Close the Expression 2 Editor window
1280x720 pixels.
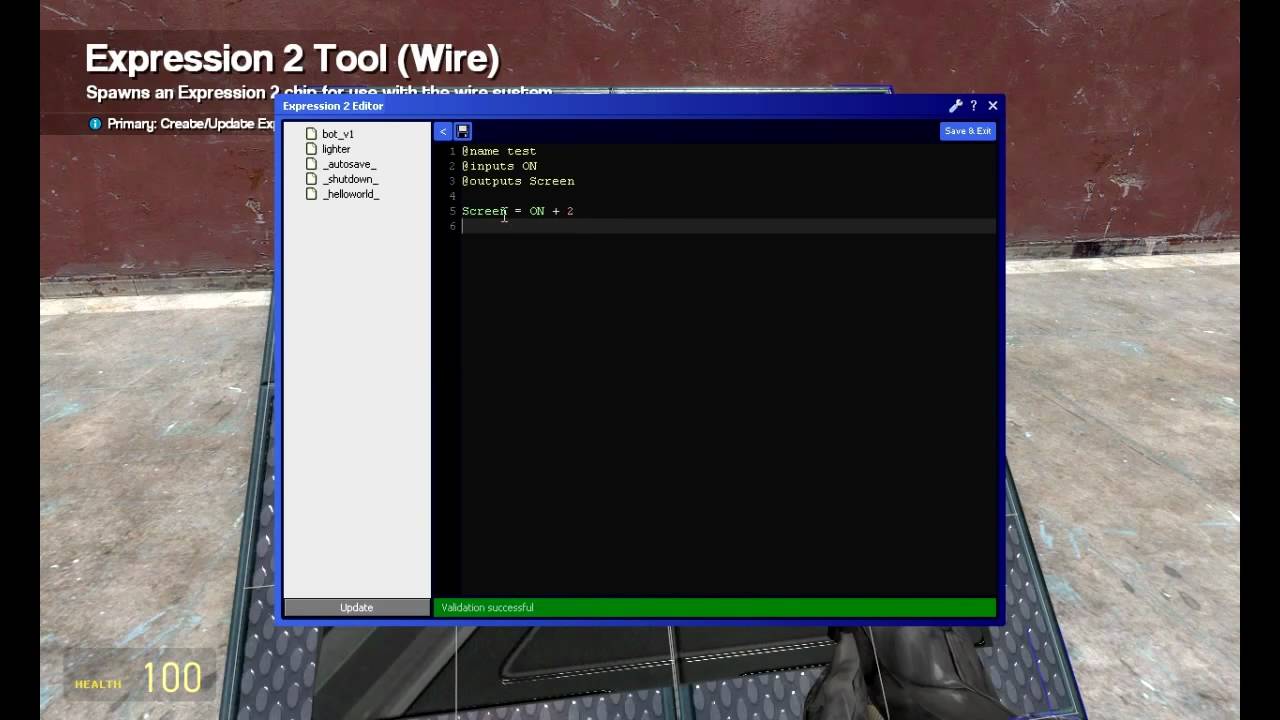point(993,105)
